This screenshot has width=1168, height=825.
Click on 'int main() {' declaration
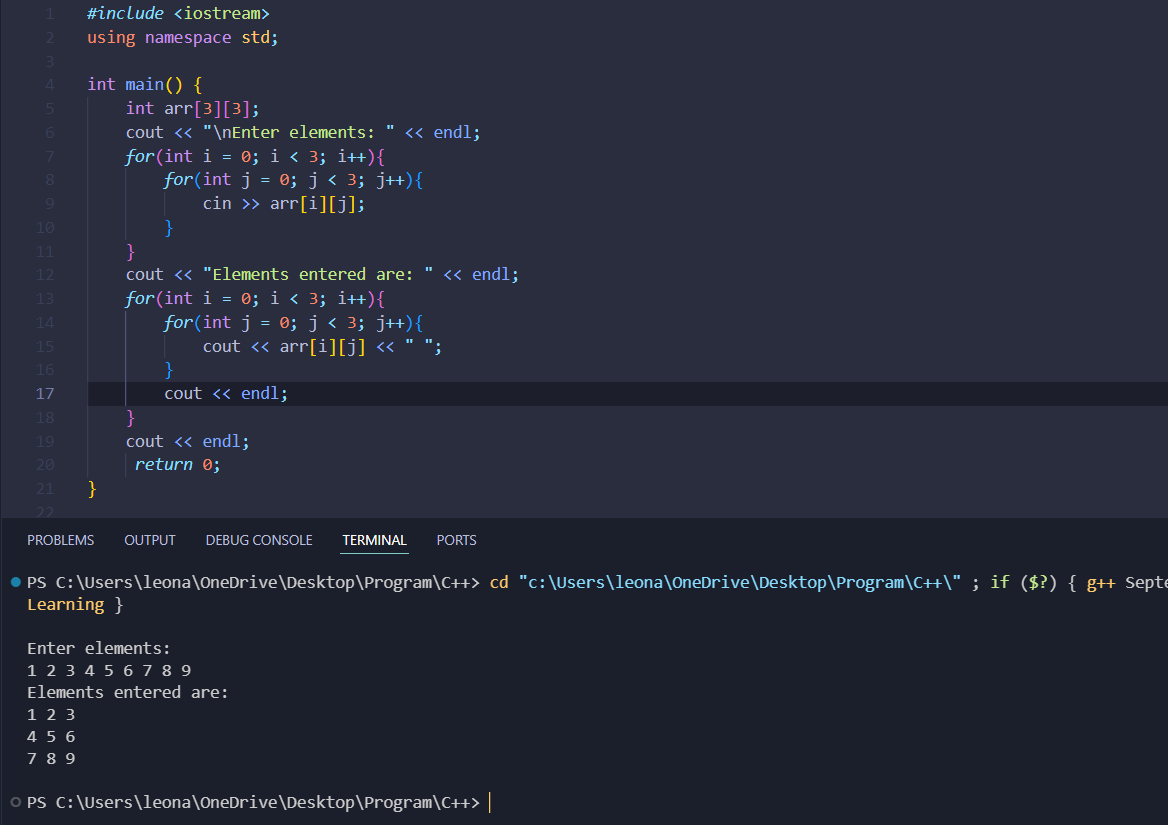(x=145, y=84)
